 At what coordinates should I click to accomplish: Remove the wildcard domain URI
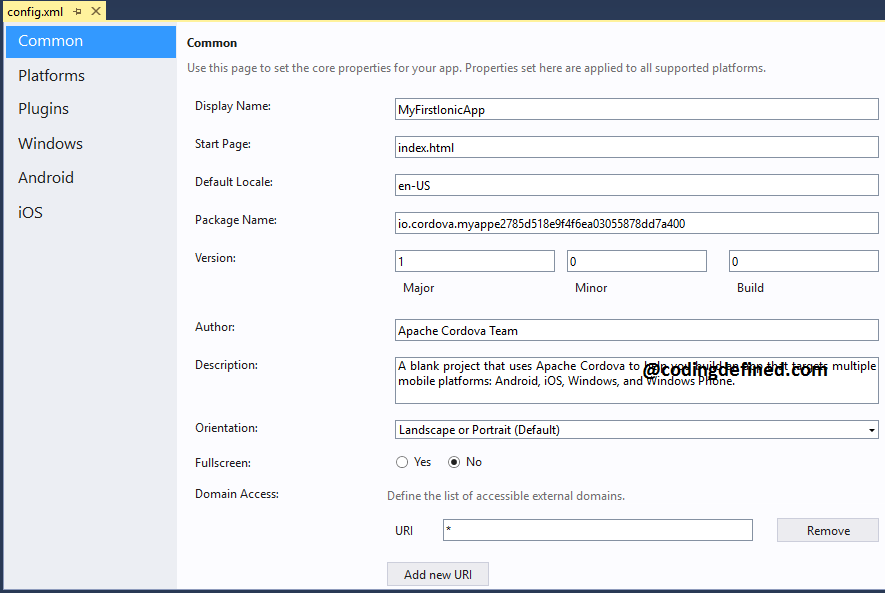[x=827, y=530]
